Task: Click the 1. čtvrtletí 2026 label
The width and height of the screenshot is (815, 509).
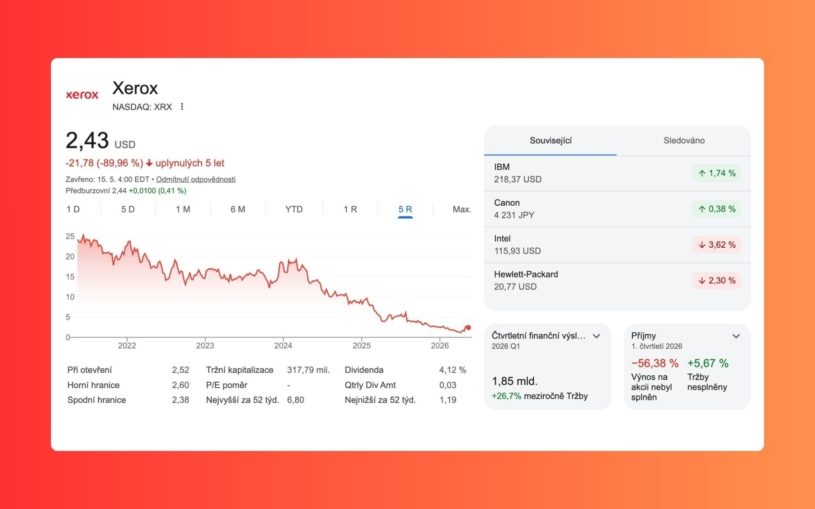Action: coord(656,346)
